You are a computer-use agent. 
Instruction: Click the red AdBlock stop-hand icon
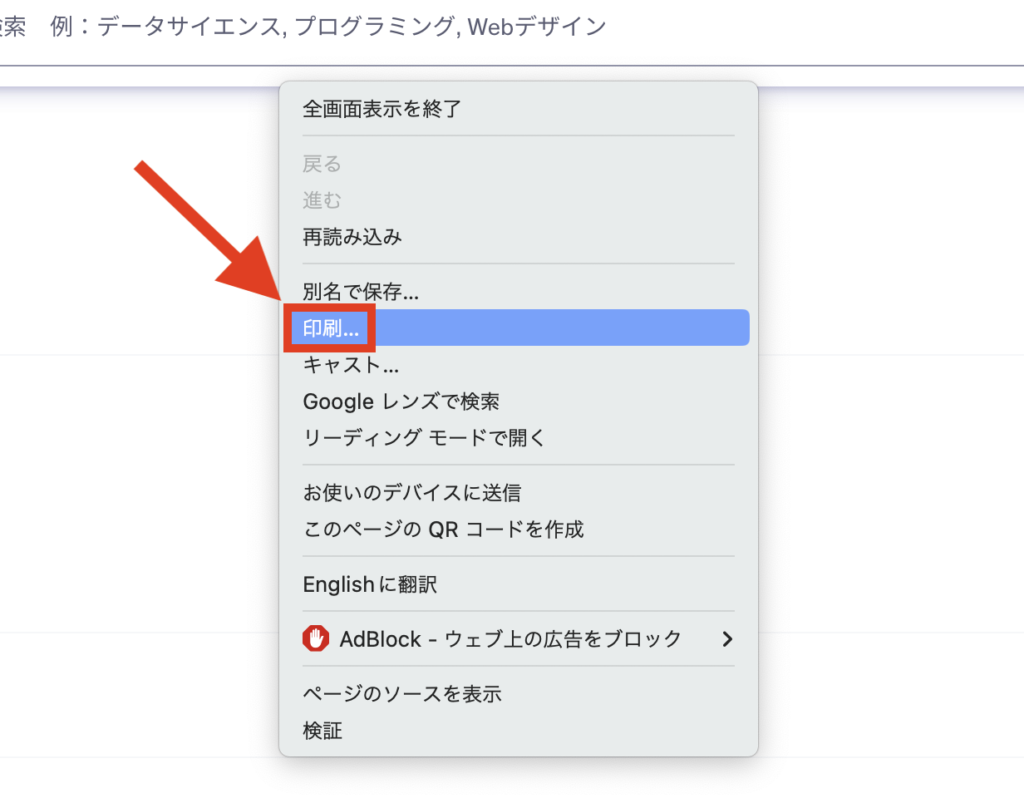[x=316, y=639]
